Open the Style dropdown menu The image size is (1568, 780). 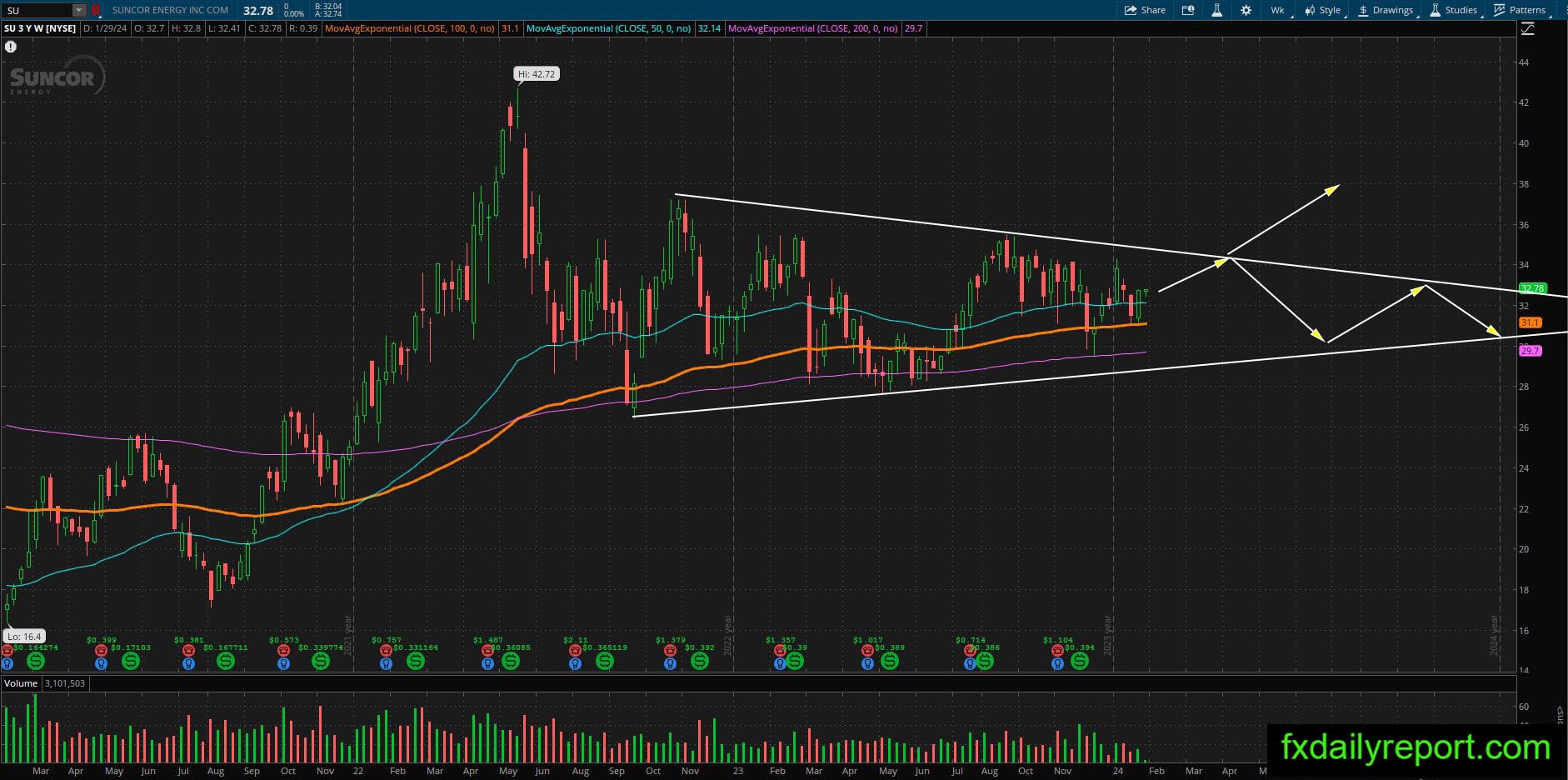click(1323, 10)
